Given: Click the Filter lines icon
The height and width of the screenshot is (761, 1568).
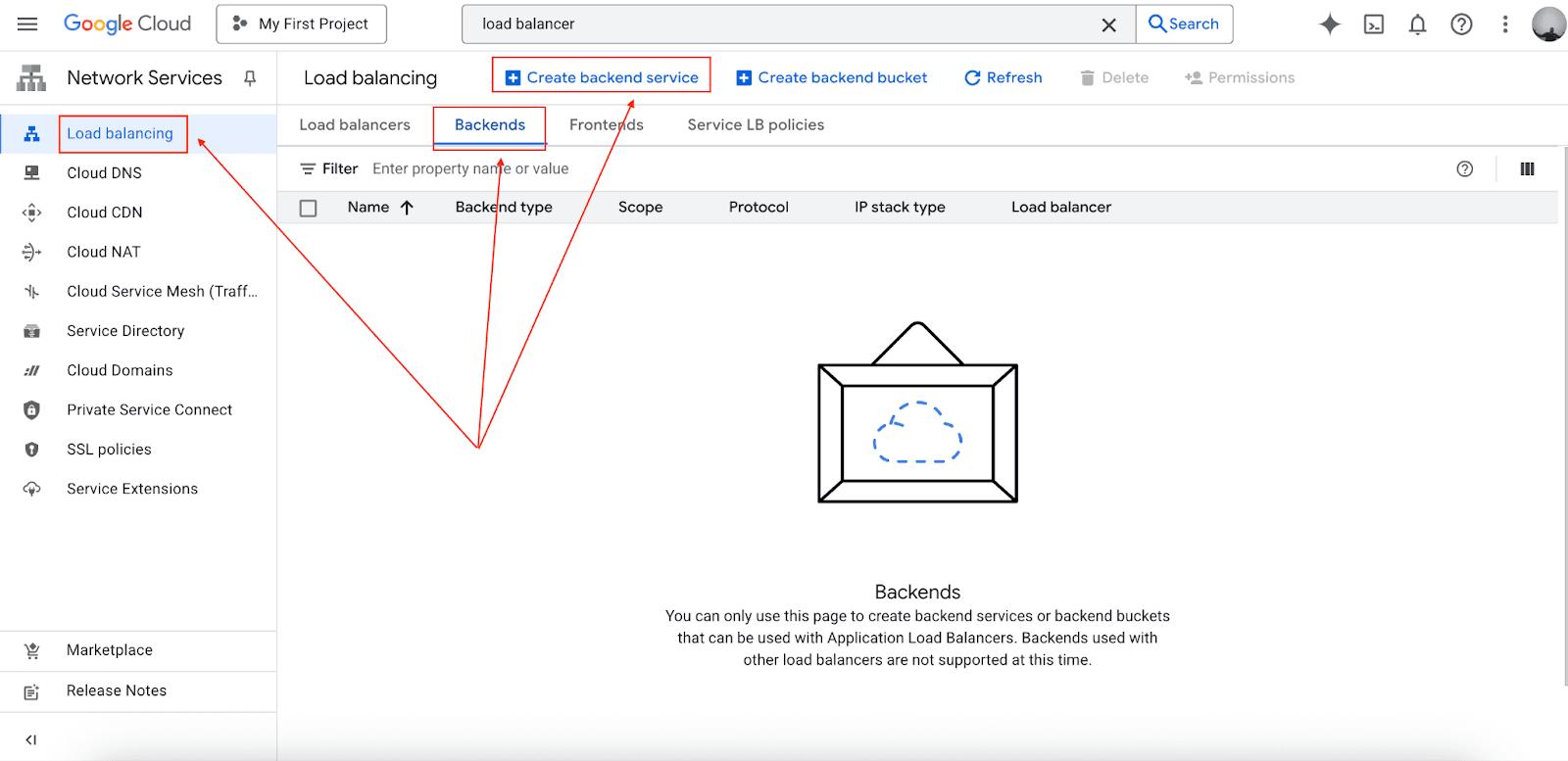Looking at the screenshot, I should coord(308,168).
